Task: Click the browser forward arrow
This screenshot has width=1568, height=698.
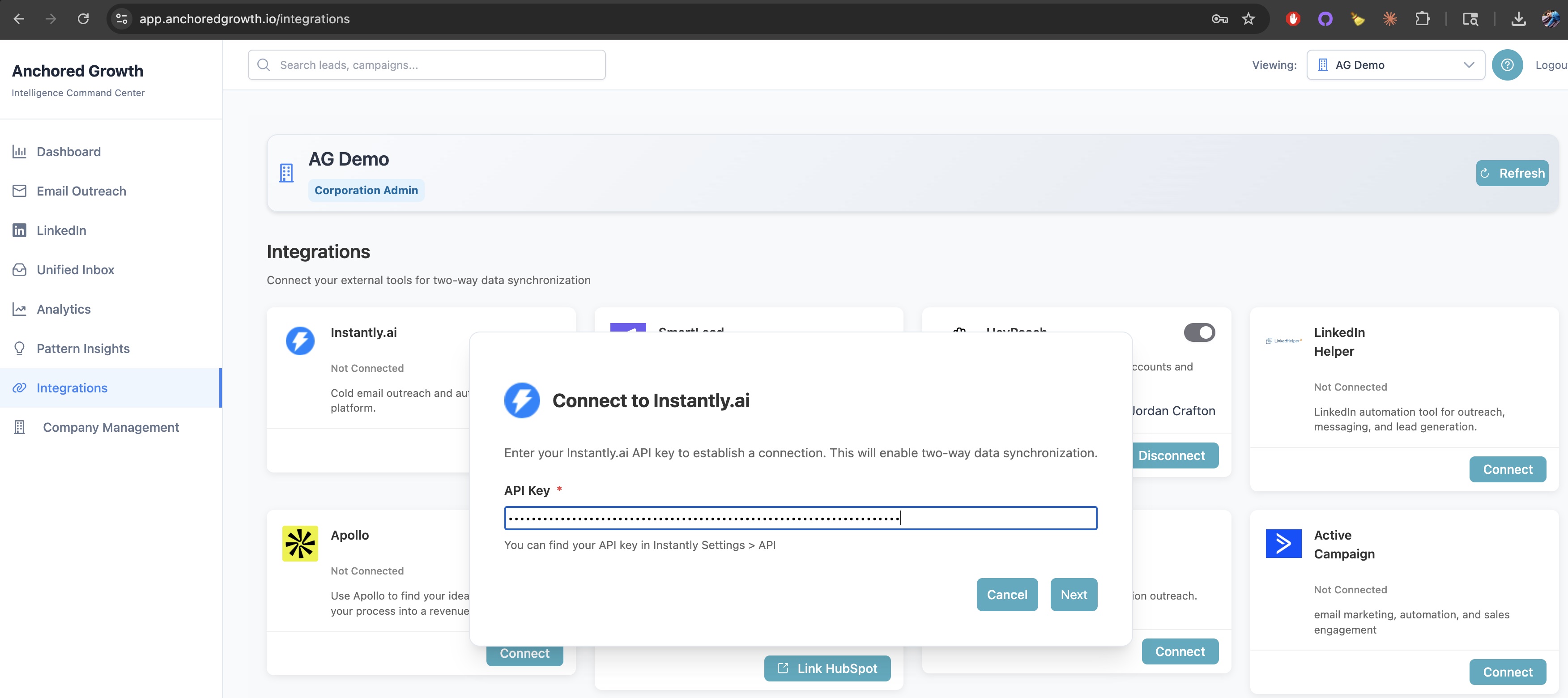Action: tap(51, 19)
